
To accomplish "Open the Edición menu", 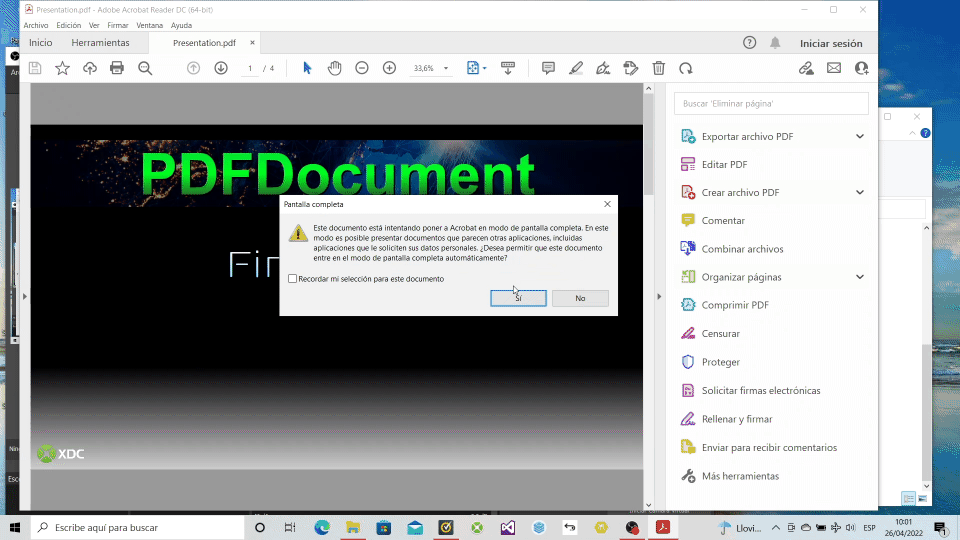I will (69, 25).
